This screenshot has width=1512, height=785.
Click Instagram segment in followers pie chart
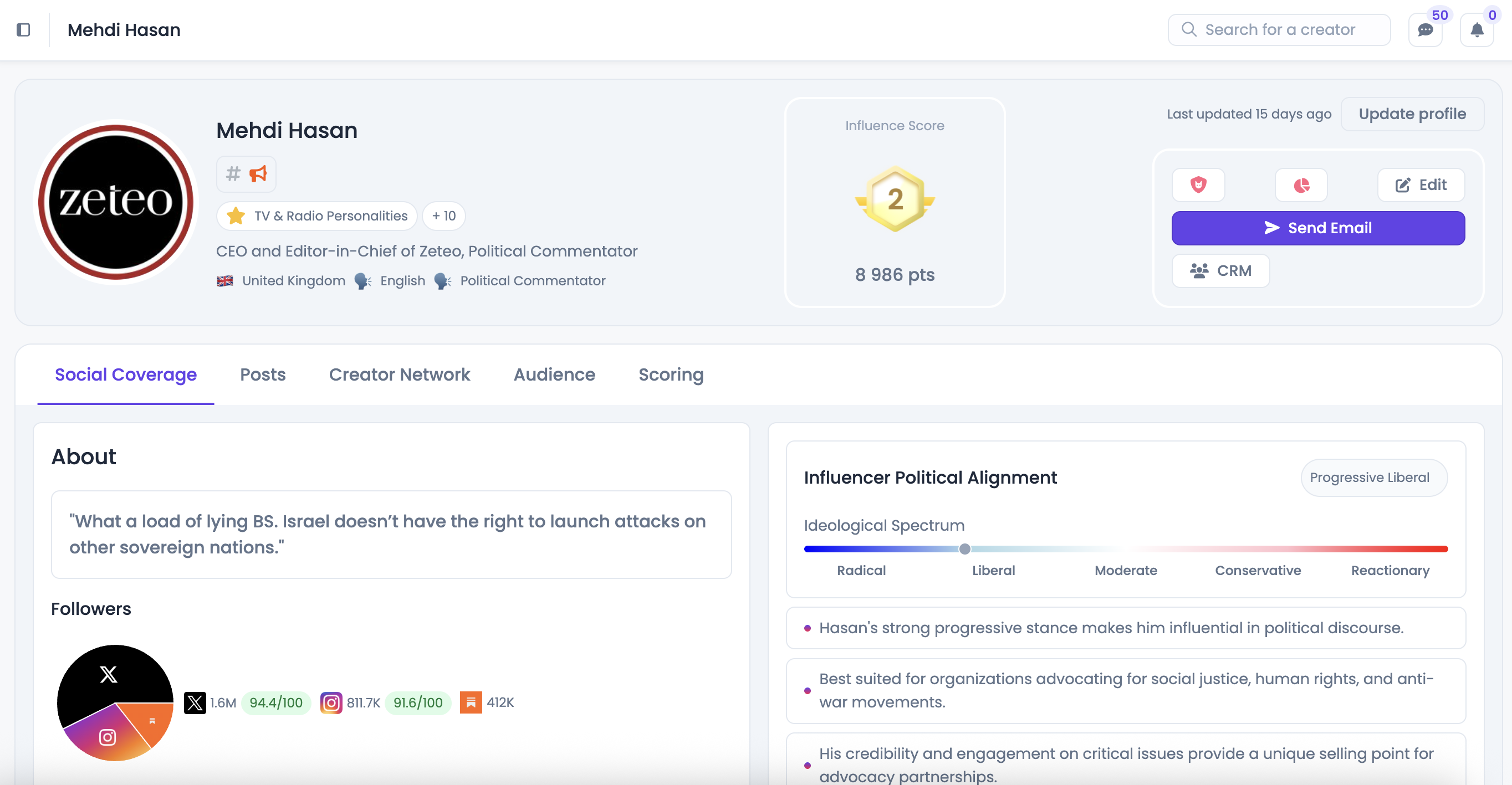(x=107, y=737)
